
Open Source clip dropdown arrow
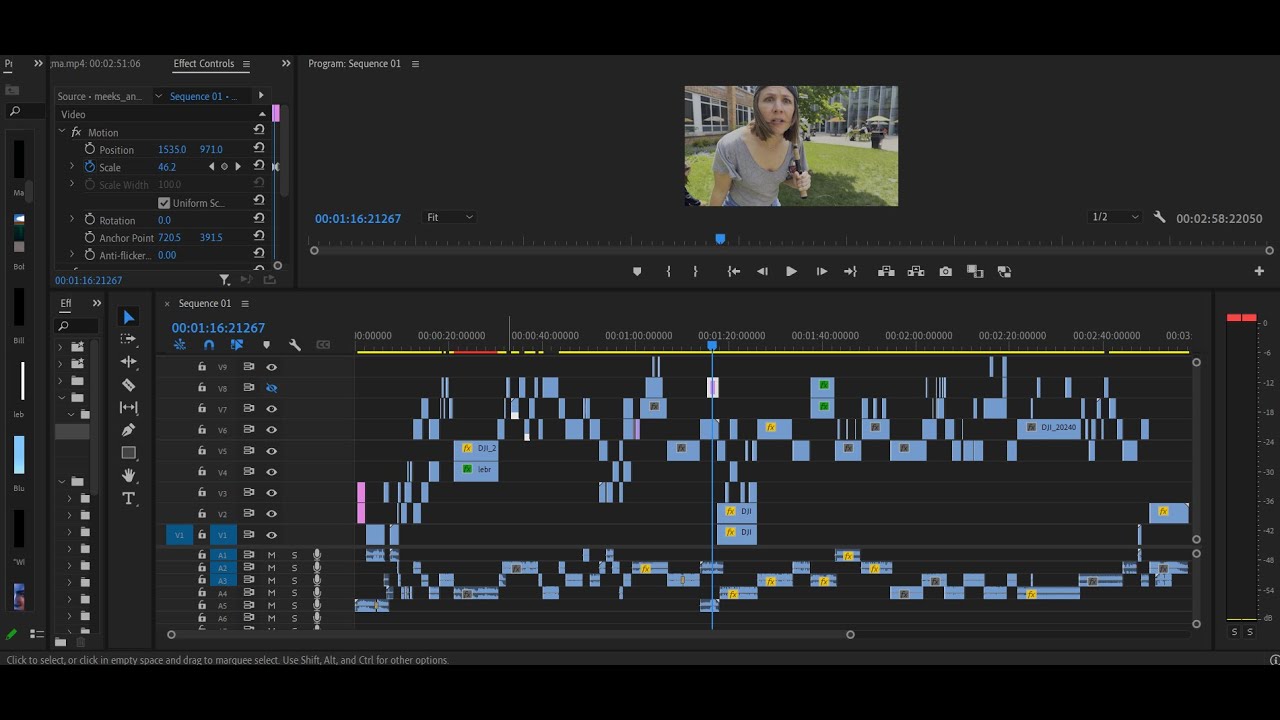point(158,96)
